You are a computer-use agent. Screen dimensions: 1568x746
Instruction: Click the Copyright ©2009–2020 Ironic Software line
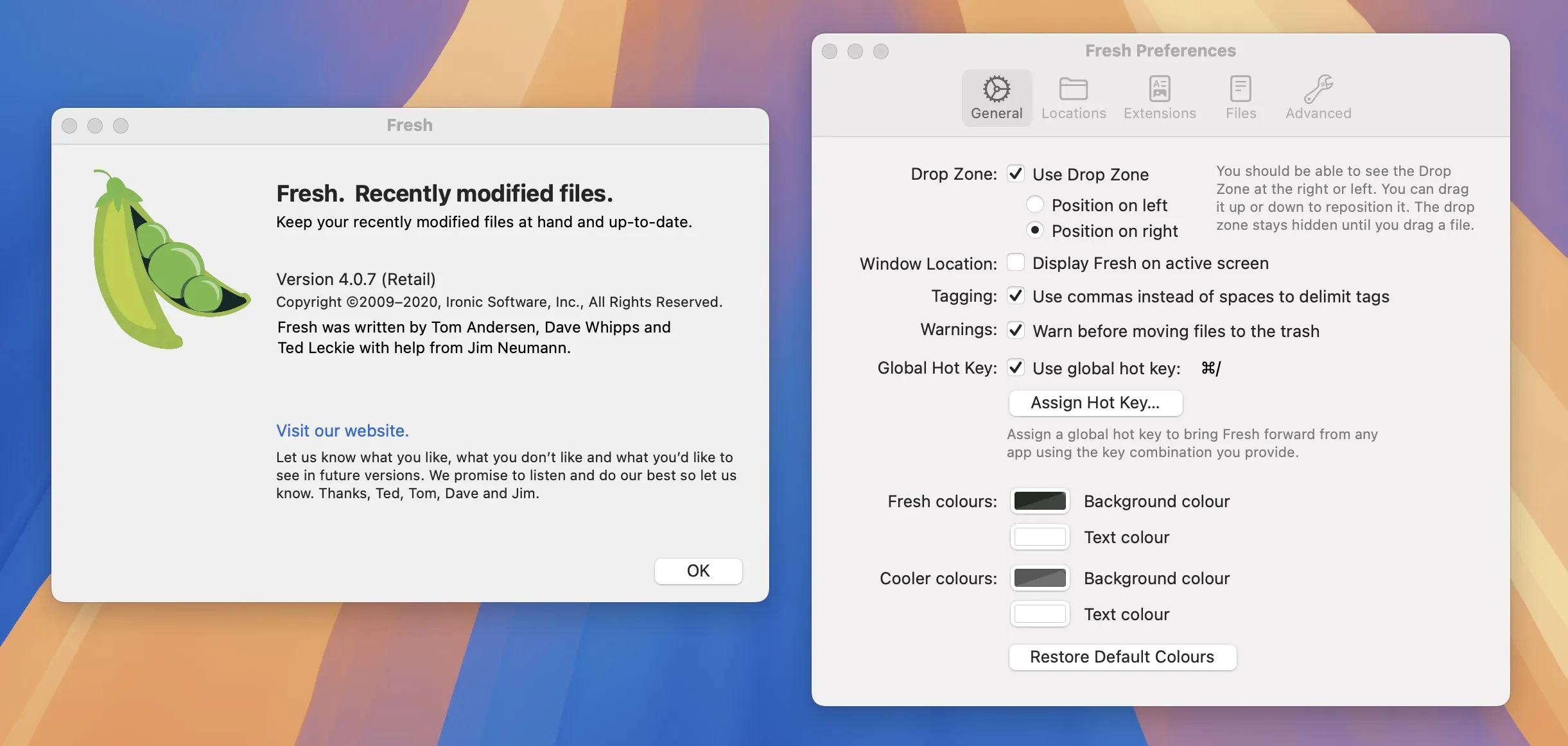499,302
